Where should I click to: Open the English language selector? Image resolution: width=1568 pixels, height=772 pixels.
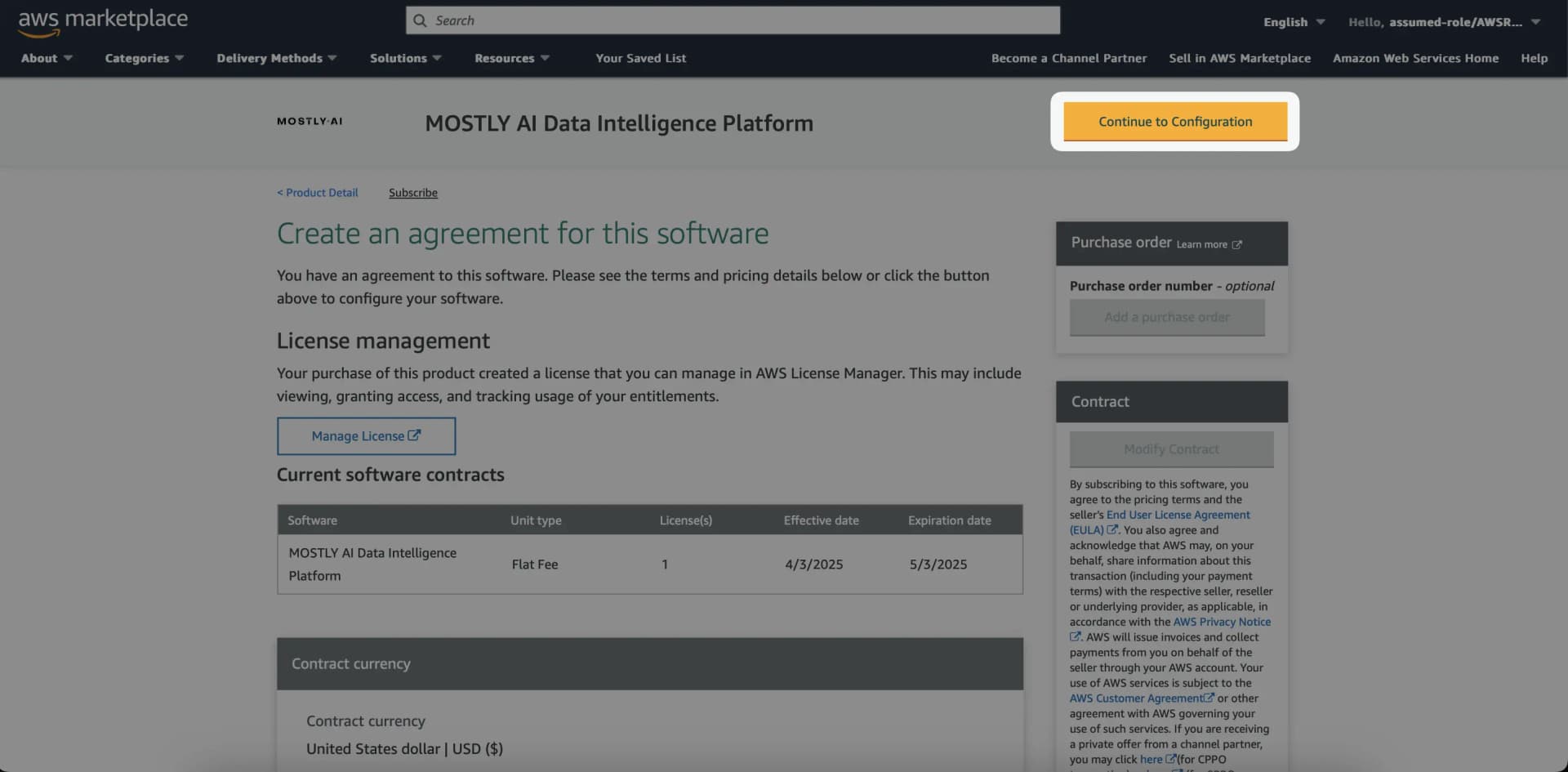(x=1294, y=22)
